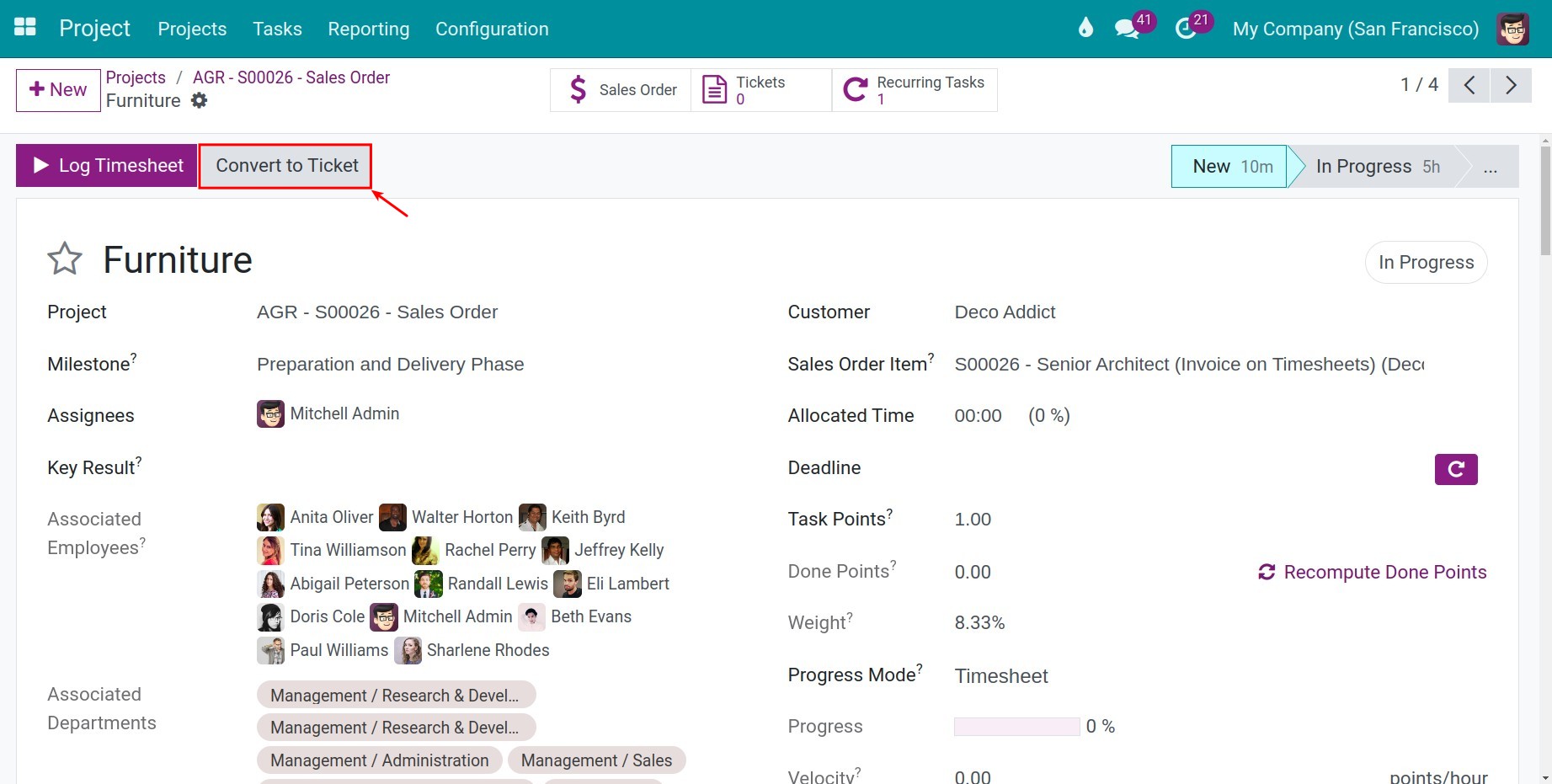Image resolution: width=1552 pixels, height=784 pixels.
Task: Open the apps grid home menu
Action: (x=25, y=28)
